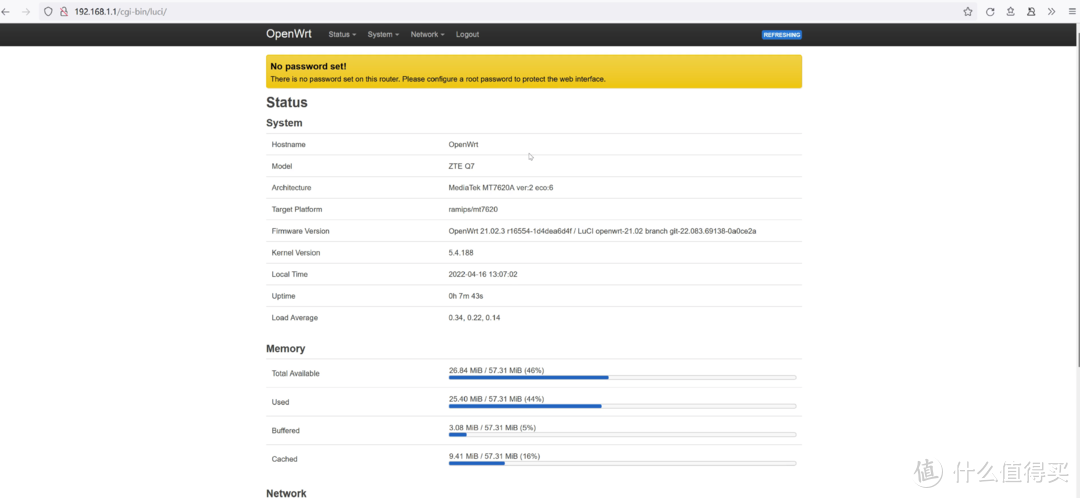
Task: Open the Status dropdown menu
Action: click(342, 34)
